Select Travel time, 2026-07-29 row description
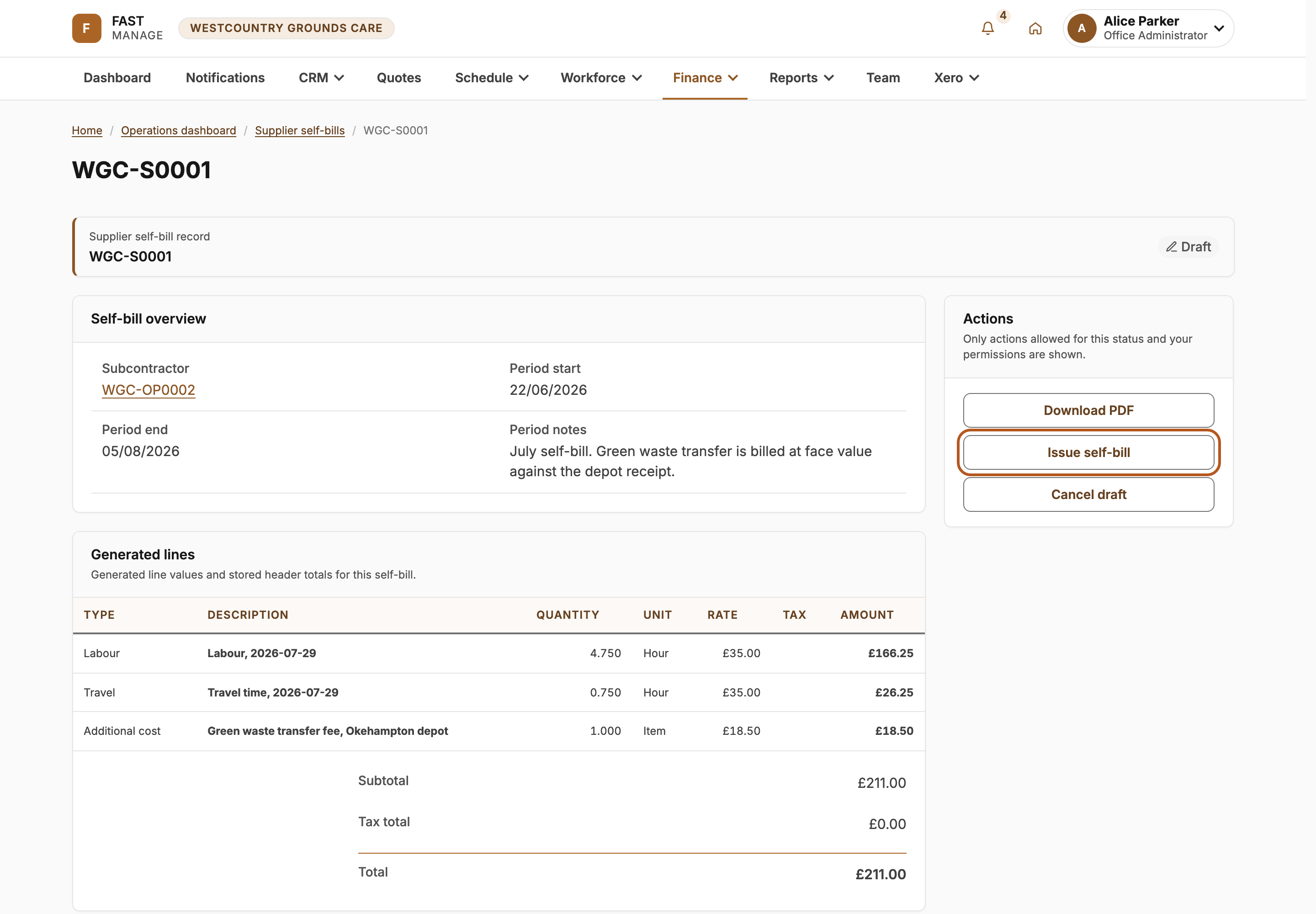Image resolution: width=1316 pixels, height=914 pixels. [273, 692]
